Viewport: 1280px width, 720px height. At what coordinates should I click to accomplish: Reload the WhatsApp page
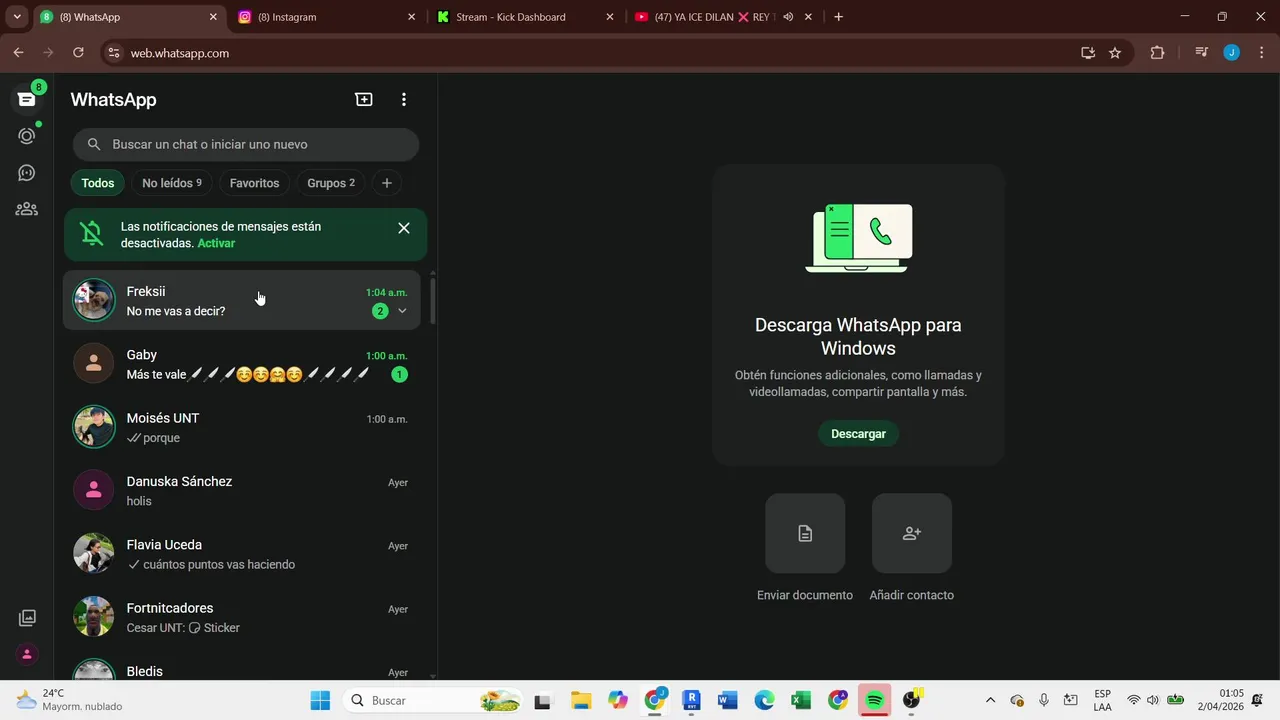pos(78,53)
